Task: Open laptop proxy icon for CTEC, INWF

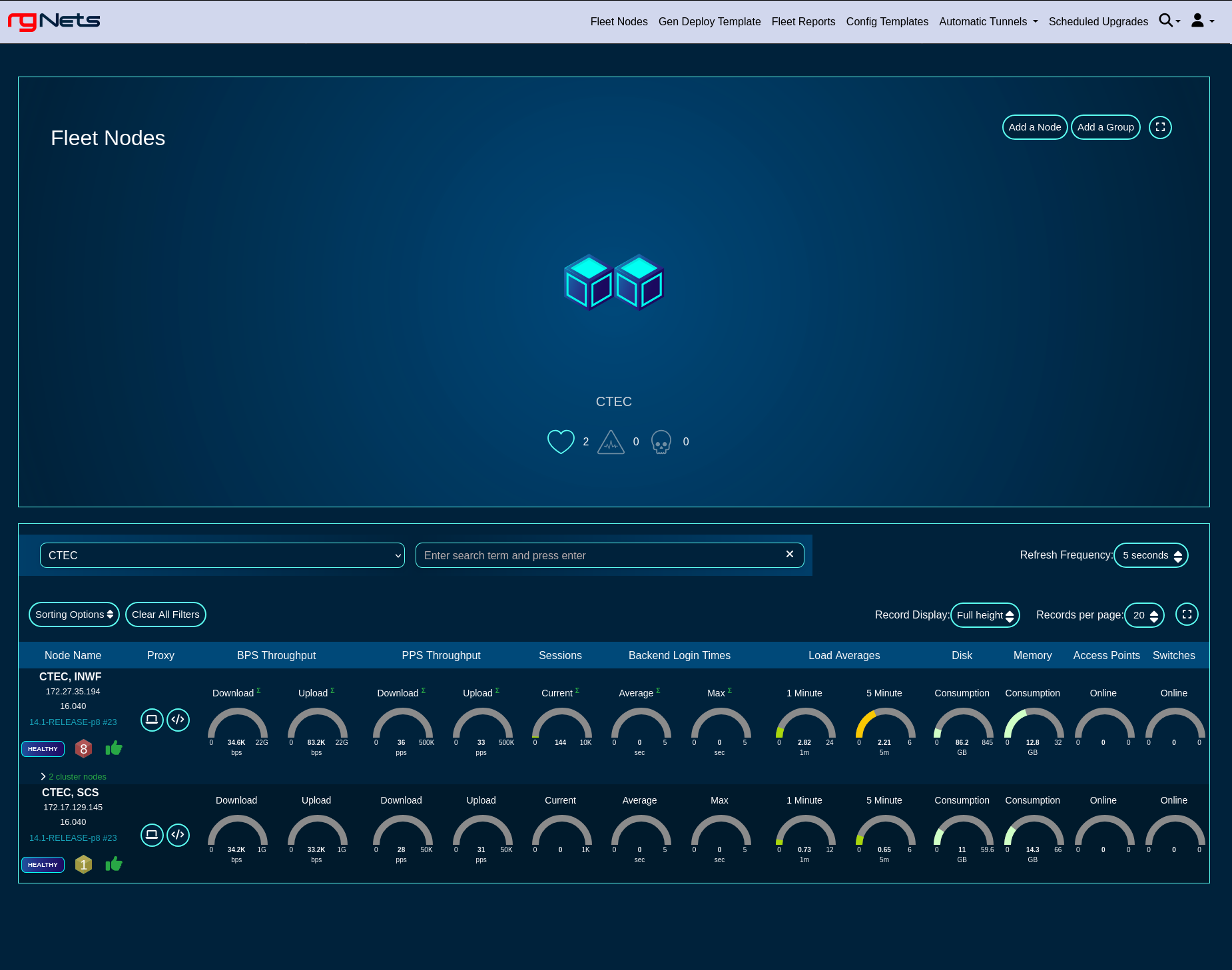Action: (x=152, y=720)
